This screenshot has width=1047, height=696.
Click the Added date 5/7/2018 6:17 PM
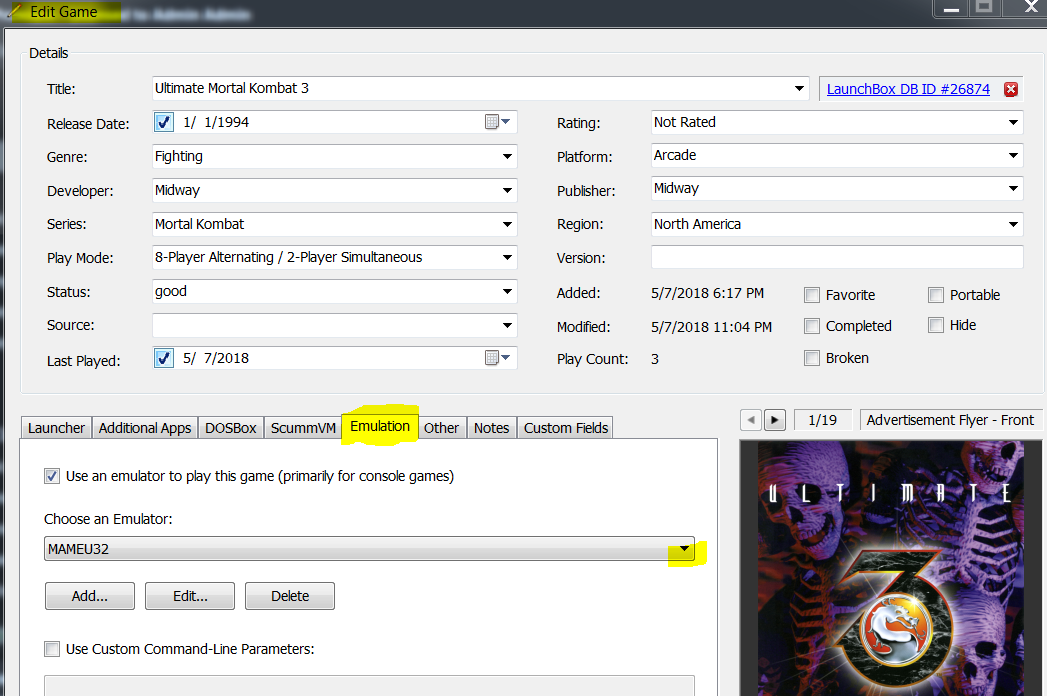pos(707,293)
